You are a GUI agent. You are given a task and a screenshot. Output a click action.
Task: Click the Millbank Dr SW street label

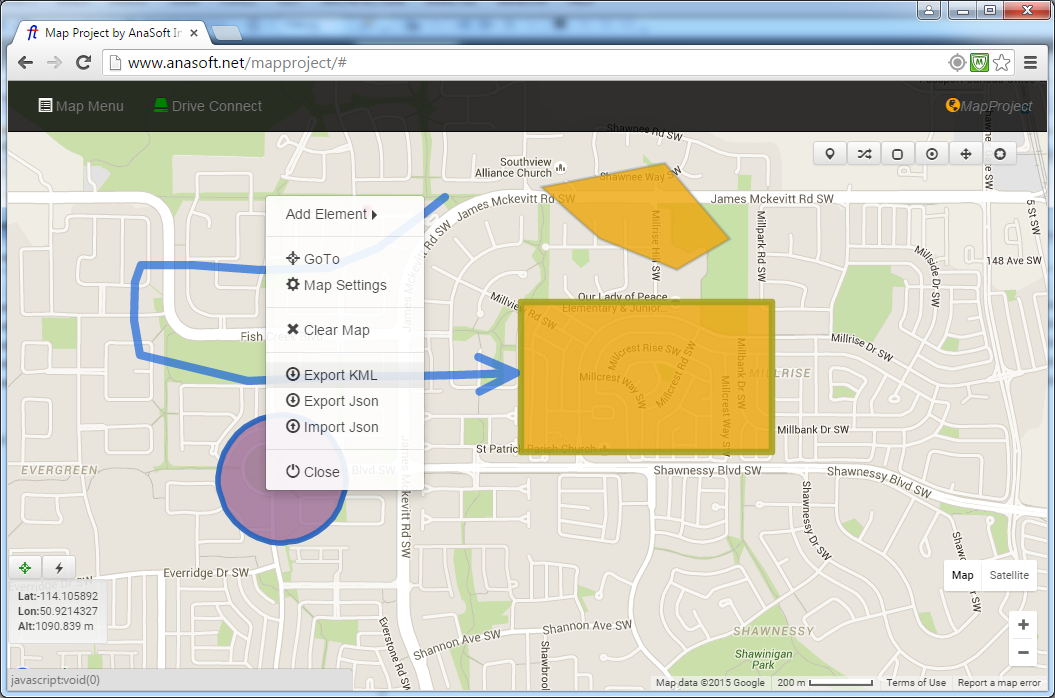(x=813, y=429)
